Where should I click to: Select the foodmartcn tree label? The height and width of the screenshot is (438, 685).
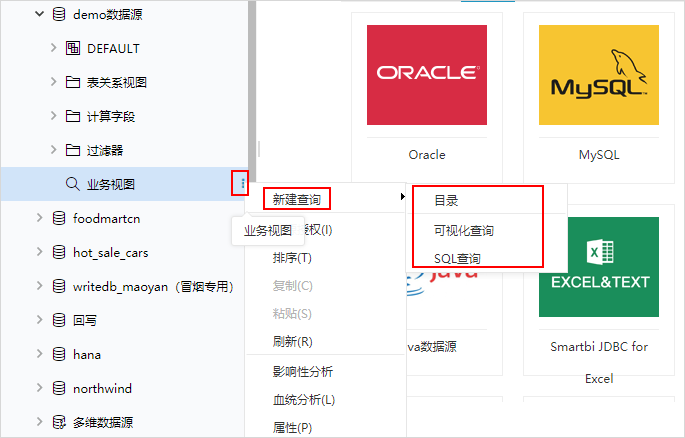coord(107,218)
